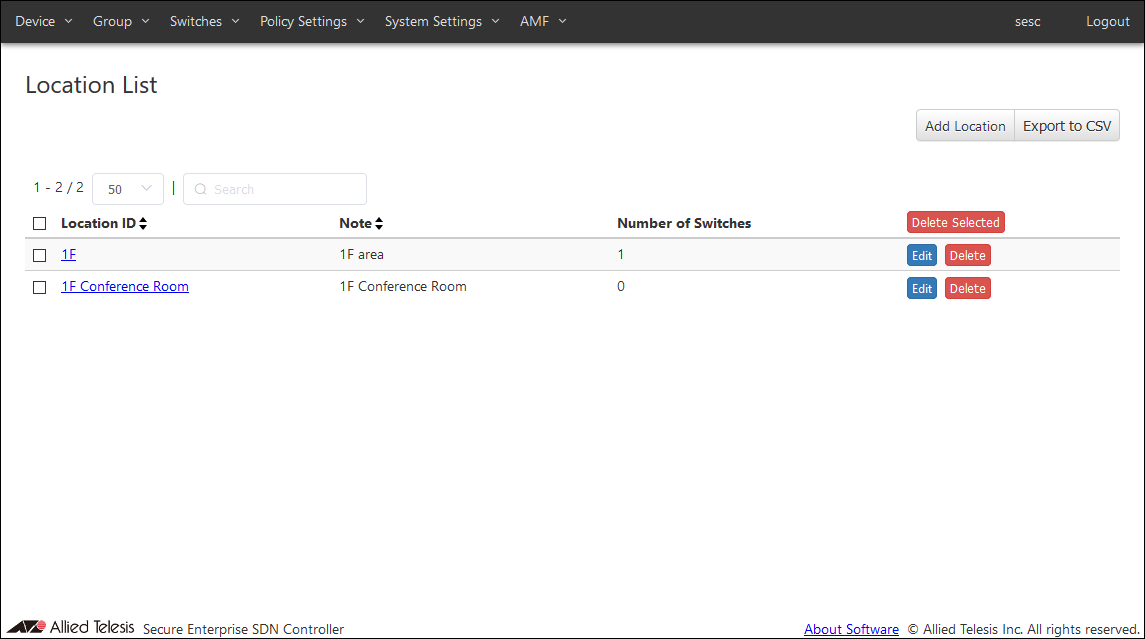Screen dimensions: 1145x639
Task: Open the AMF menu
Action: [543, 21]
